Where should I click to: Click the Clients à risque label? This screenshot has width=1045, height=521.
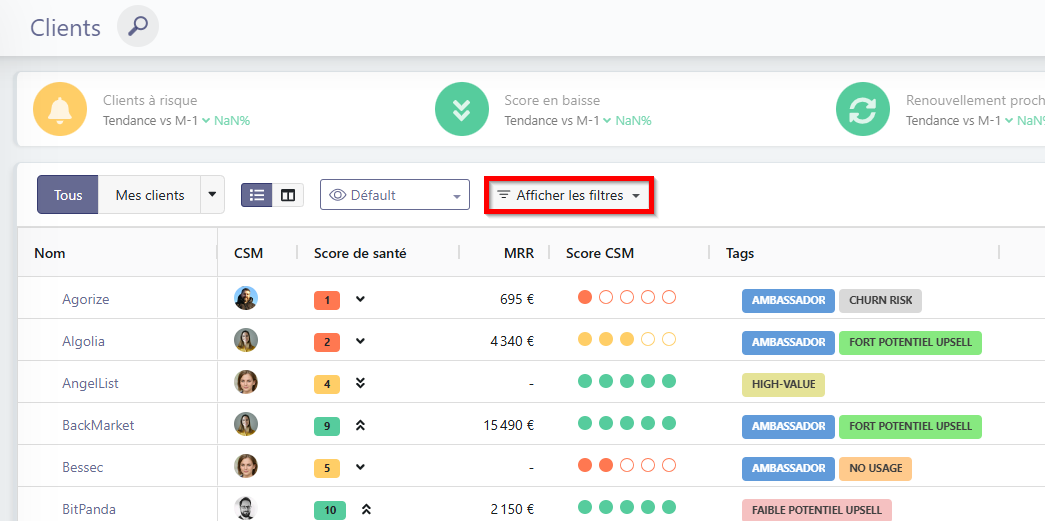(x=150, y=101)
